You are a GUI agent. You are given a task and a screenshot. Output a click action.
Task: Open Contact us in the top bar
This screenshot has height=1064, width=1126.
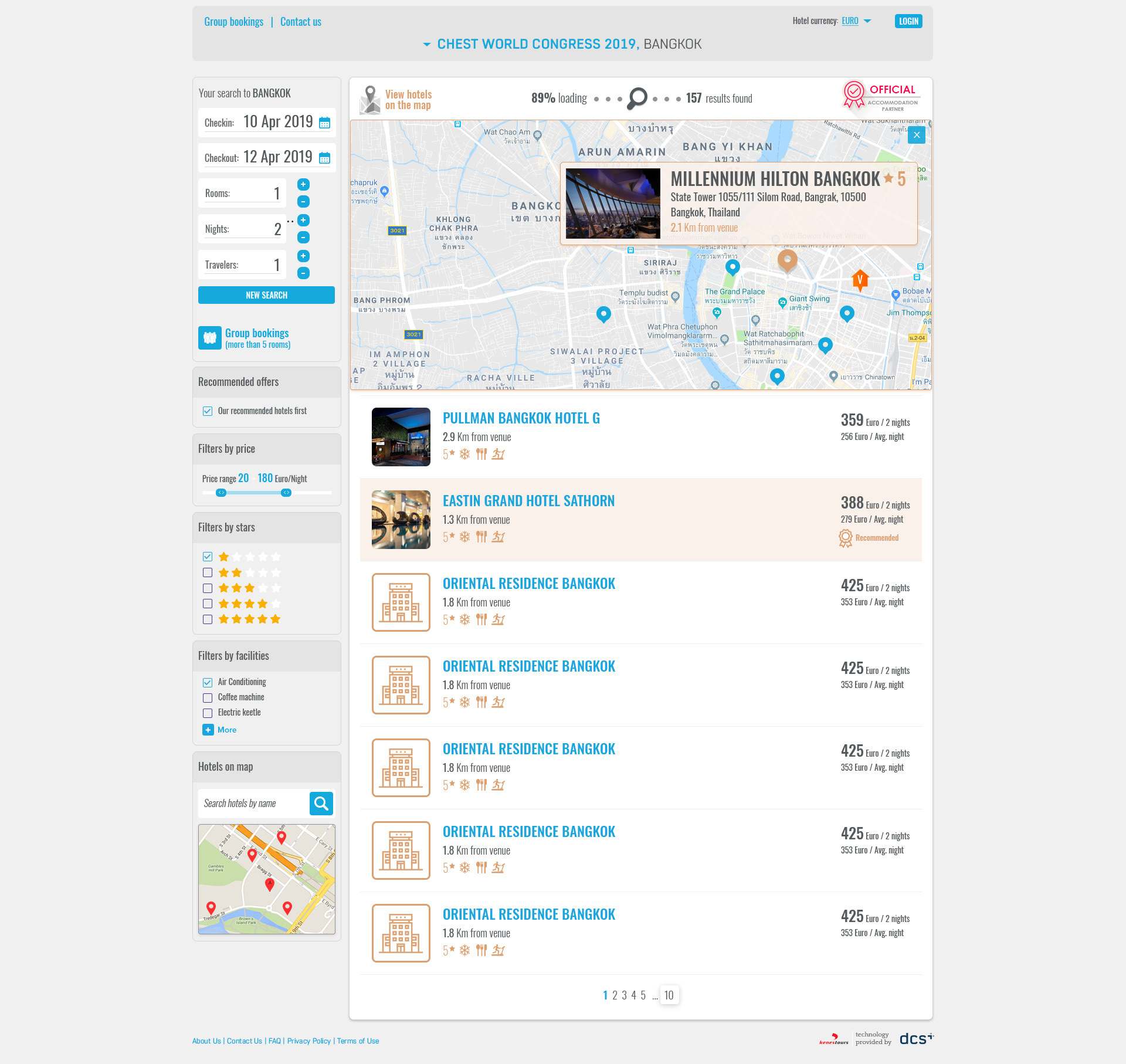301,22
